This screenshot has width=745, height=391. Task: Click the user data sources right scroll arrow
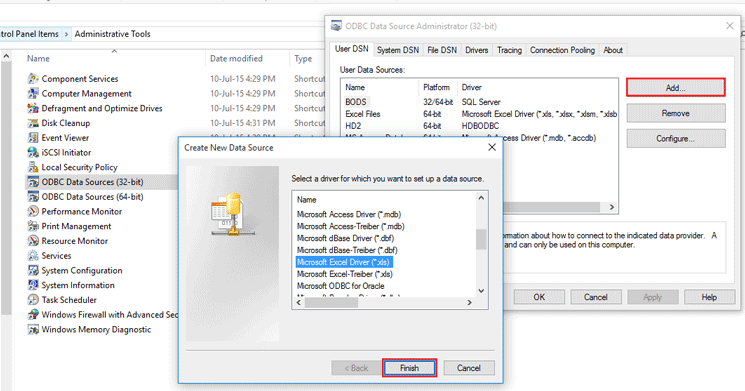[611, 207]
